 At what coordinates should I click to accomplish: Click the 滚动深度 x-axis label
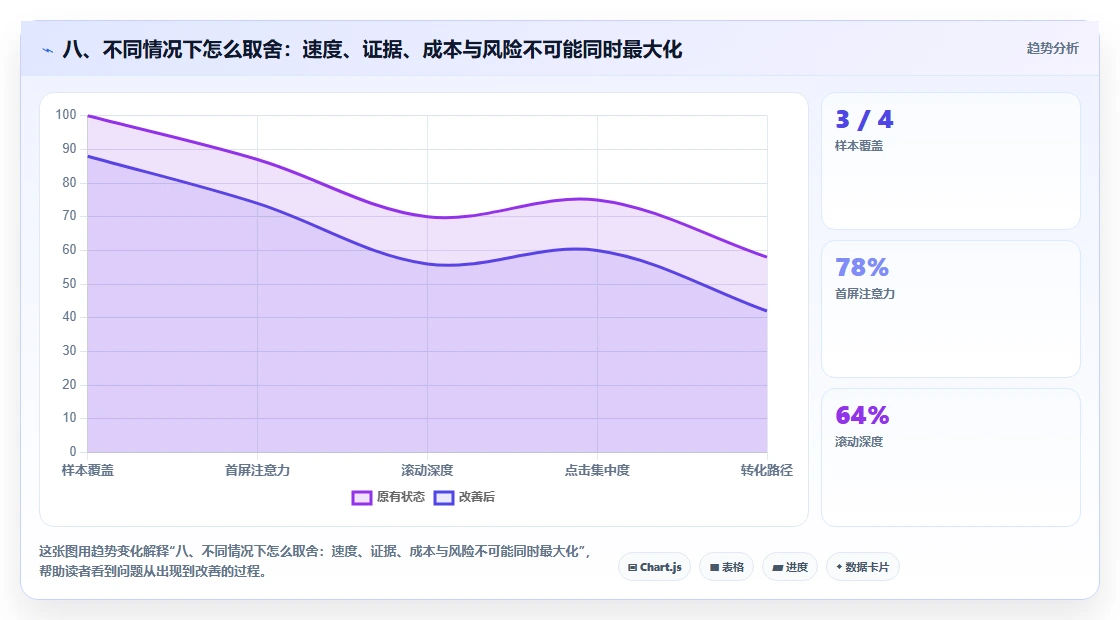coord(427,470)
